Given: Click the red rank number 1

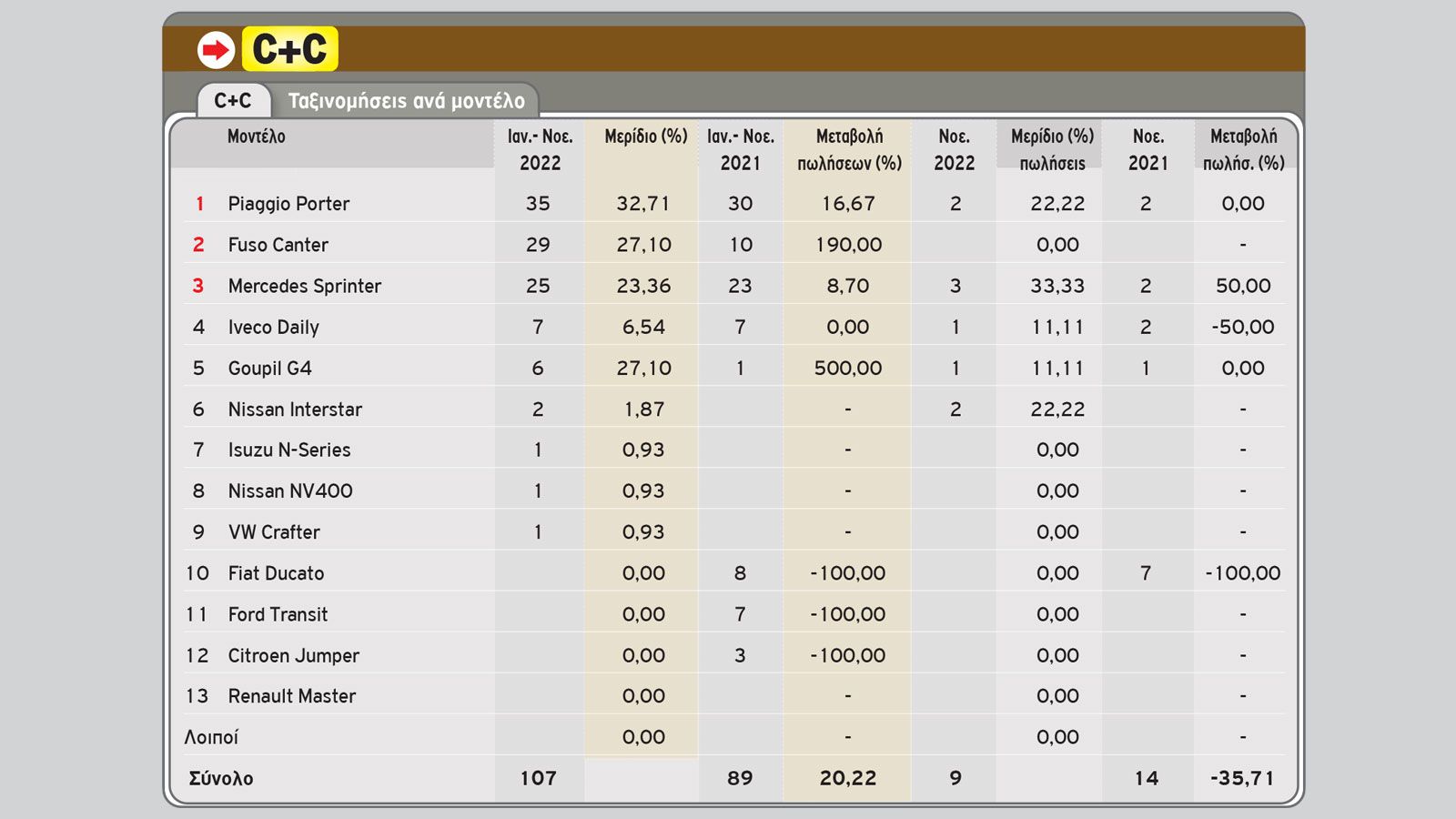Looking at the screenshot, I should (x=199, y=204).
